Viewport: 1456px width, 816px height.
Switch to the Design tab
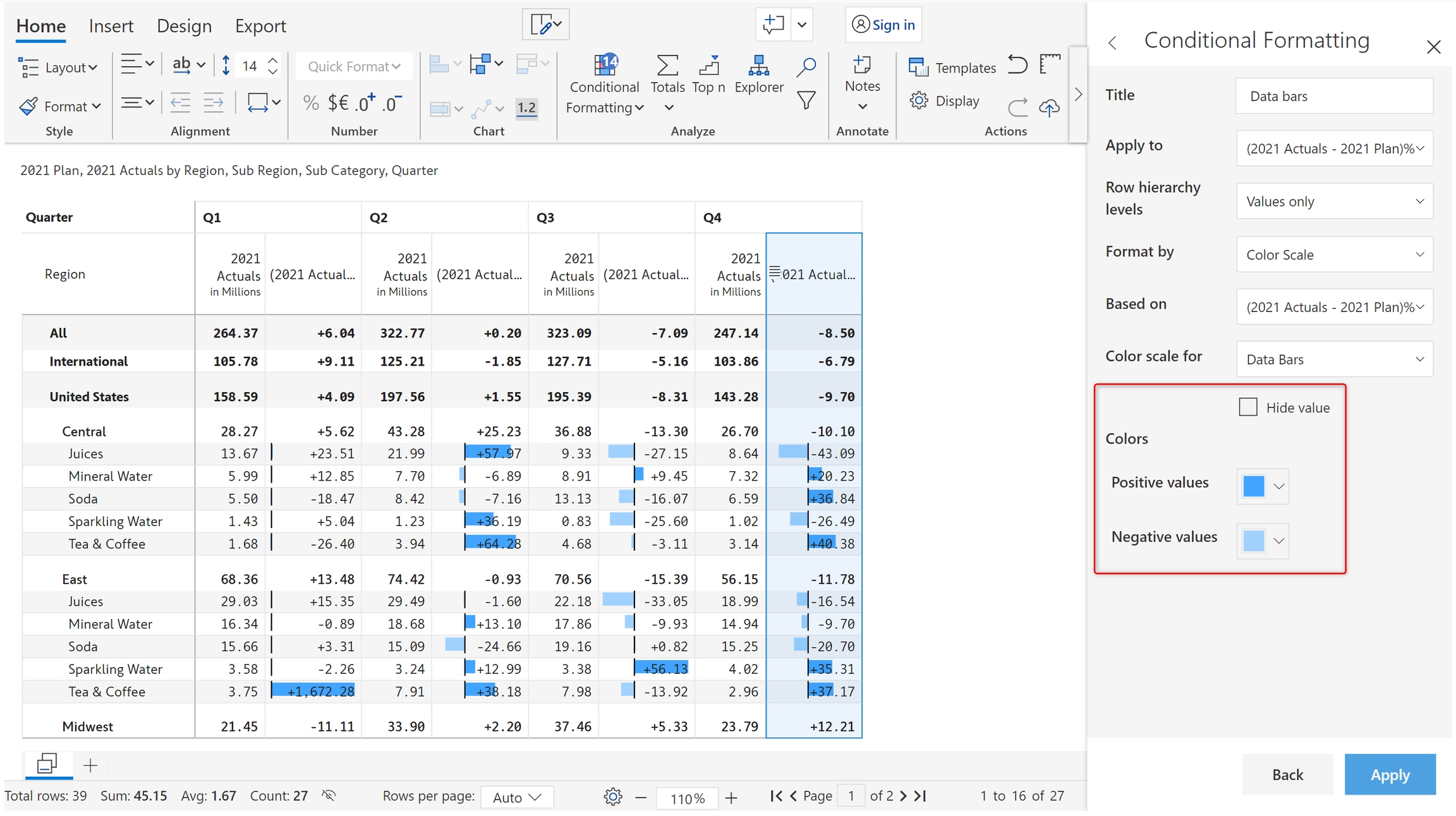pyautogui.click(x=184, y=26)
